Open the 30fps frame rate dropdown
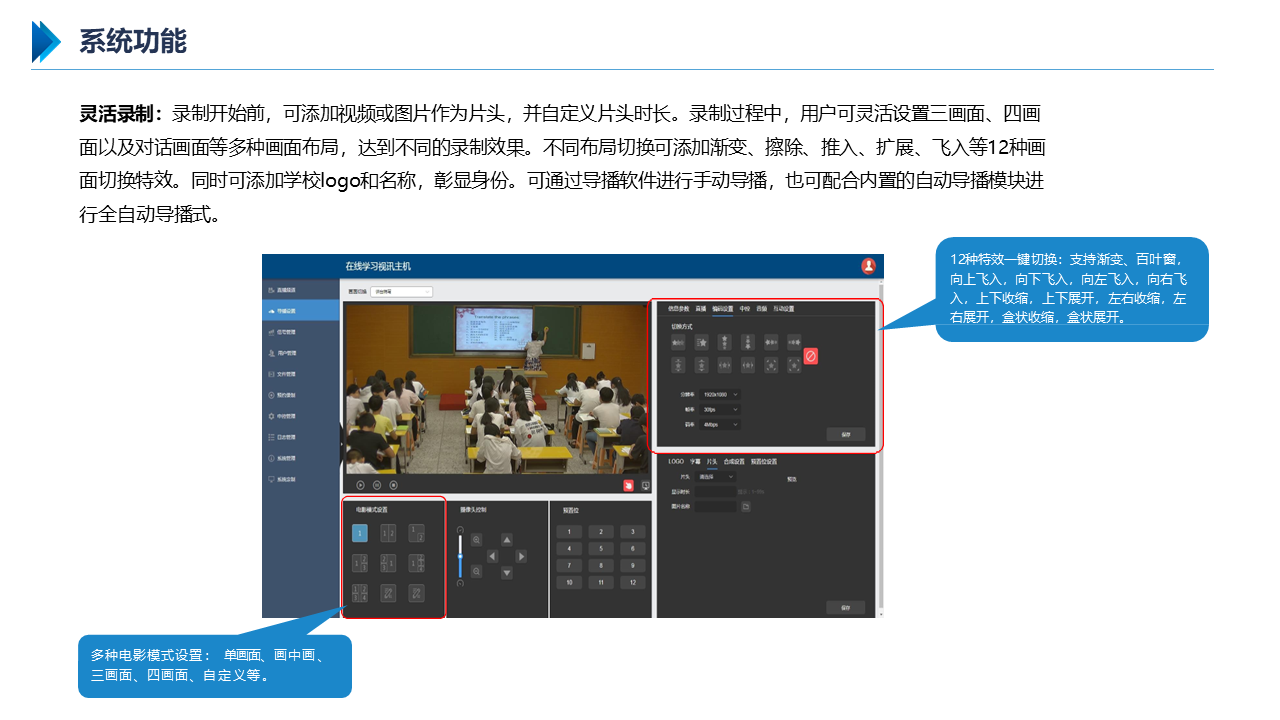 coord(720,410)
